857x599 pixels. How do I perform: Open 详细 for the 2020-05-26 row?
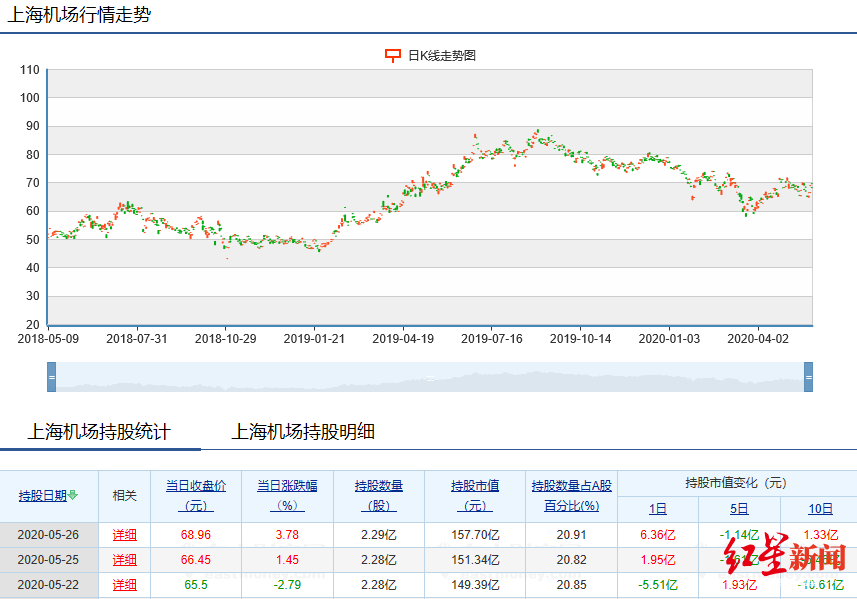click(124, 535)
